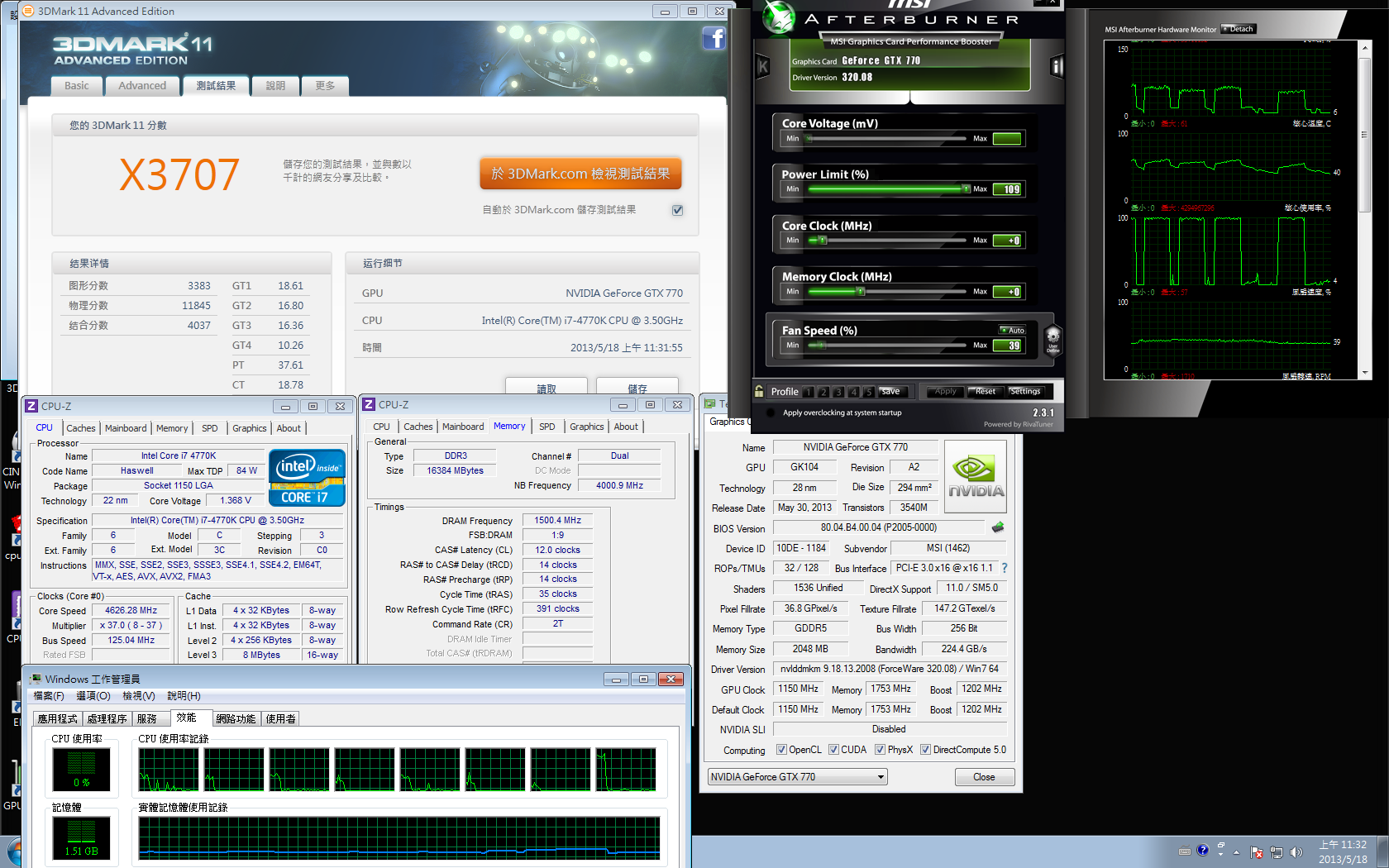Toggle the Fan Speed Auto button

(x=1012, y=330)
